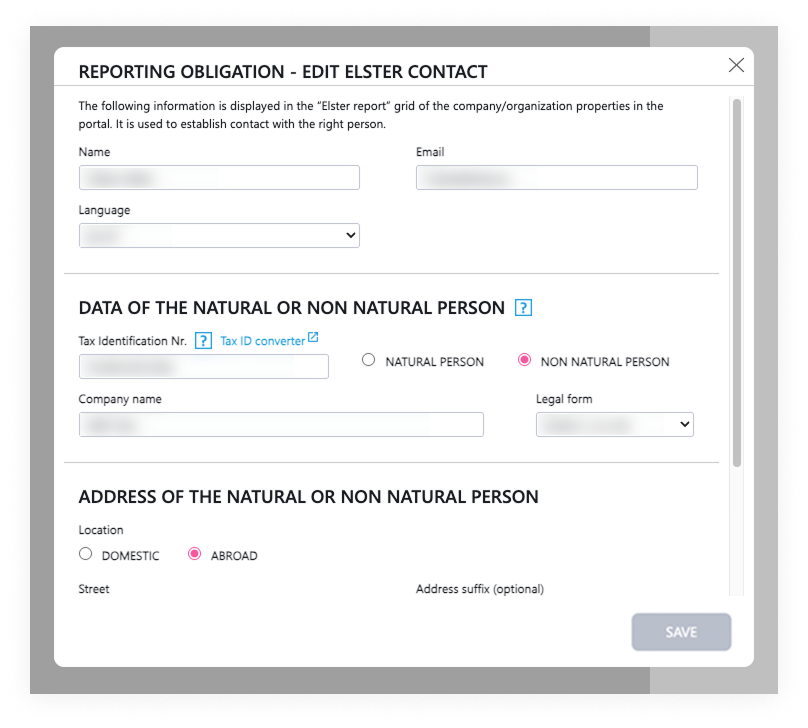Choose Domestic as the location
The height and width of the screenshot is (728, 808).
[86, 554]
